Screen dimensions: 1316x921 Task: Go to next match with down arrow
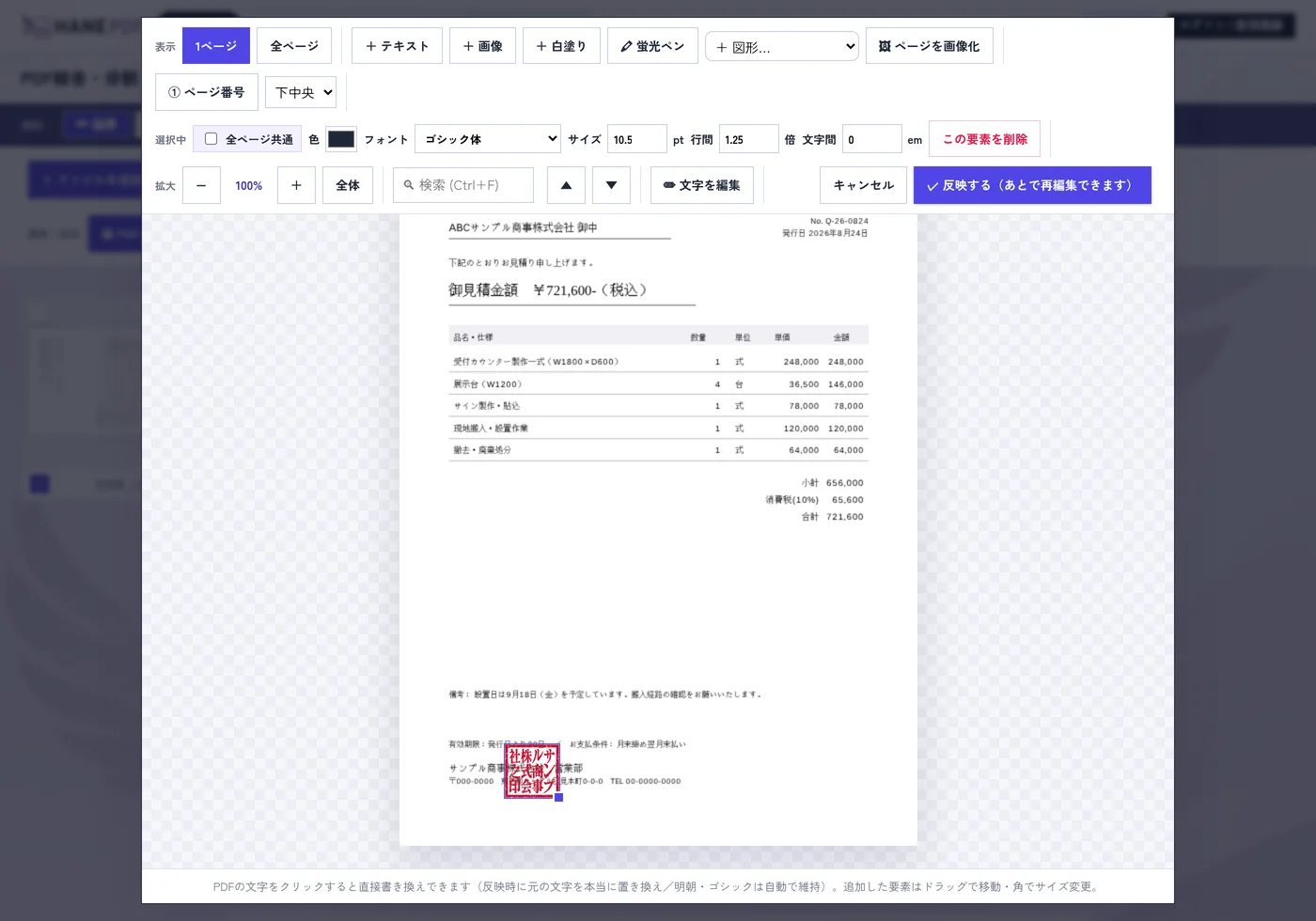coord(611,185)
